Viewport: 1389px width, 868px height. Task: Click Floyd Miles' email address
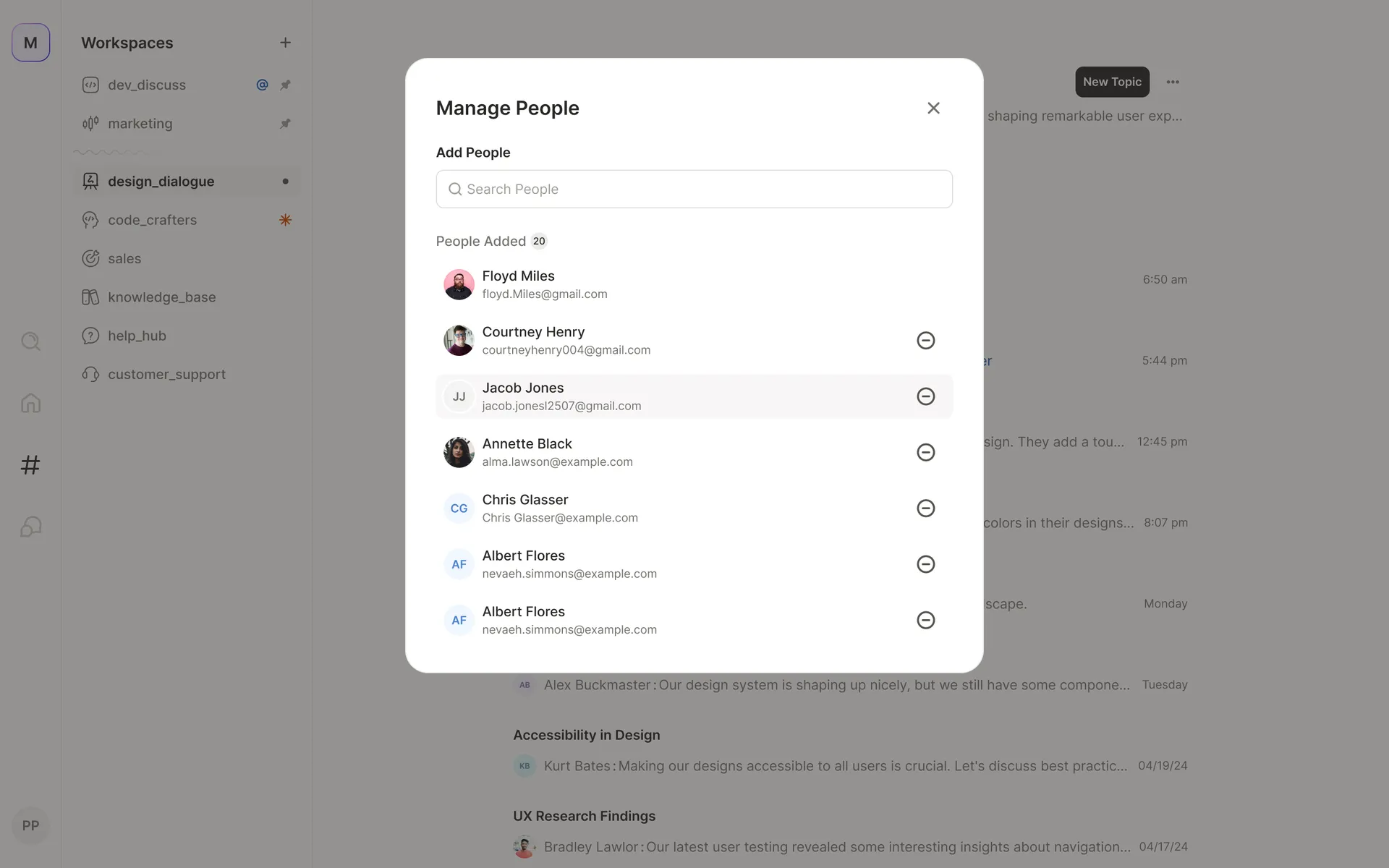coord(545,294)
